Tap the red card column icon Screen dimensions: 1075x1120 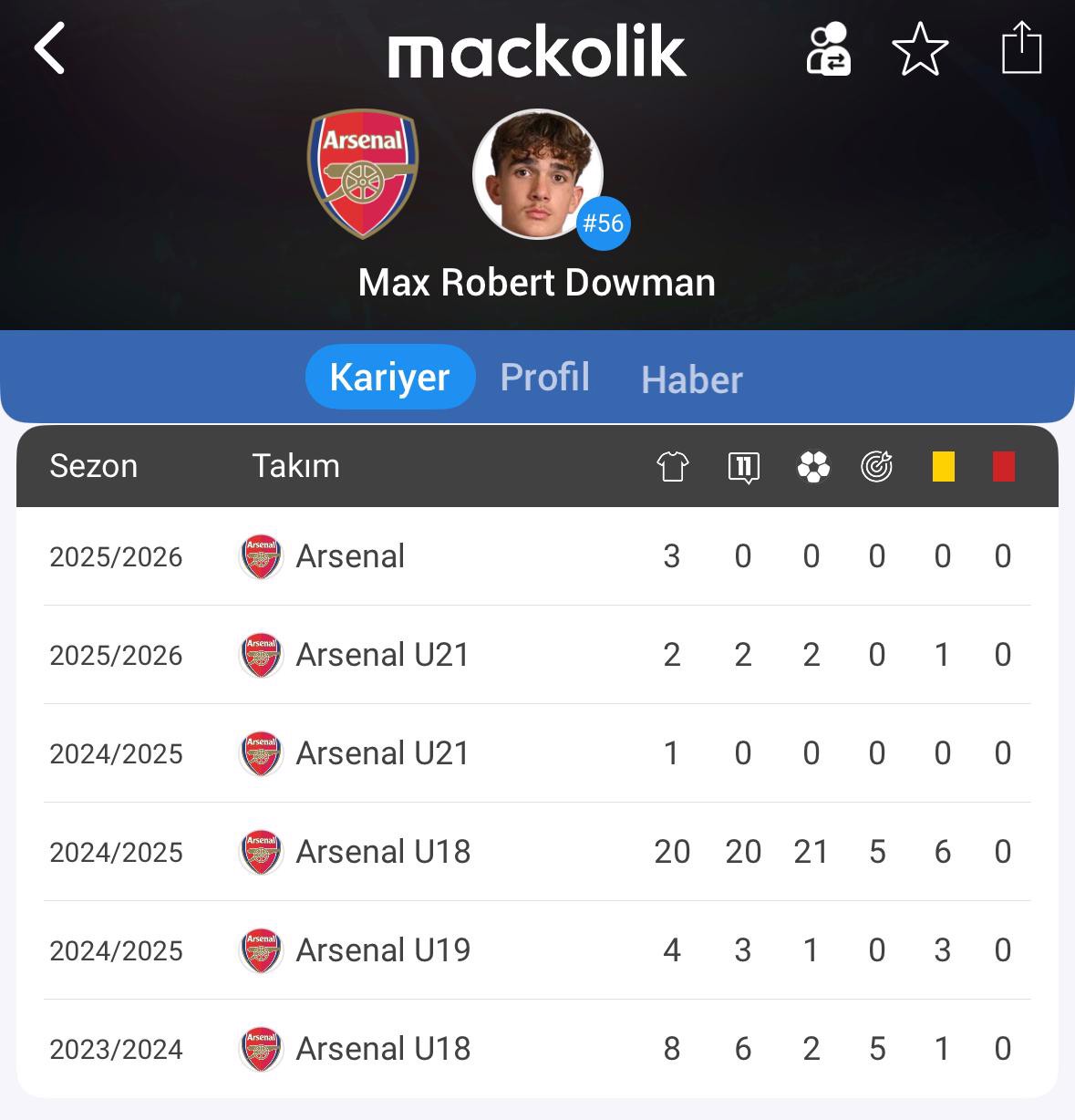pos(1003,467)
